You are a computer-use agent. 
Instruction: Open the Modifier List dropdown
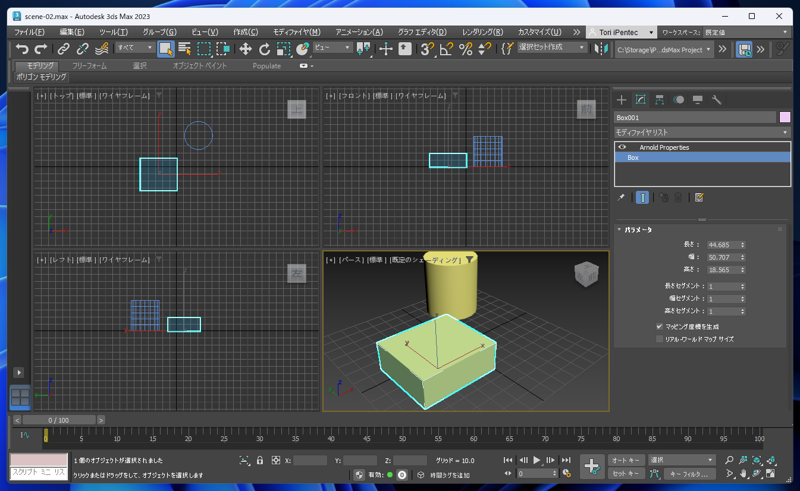(x=702, y=132)
